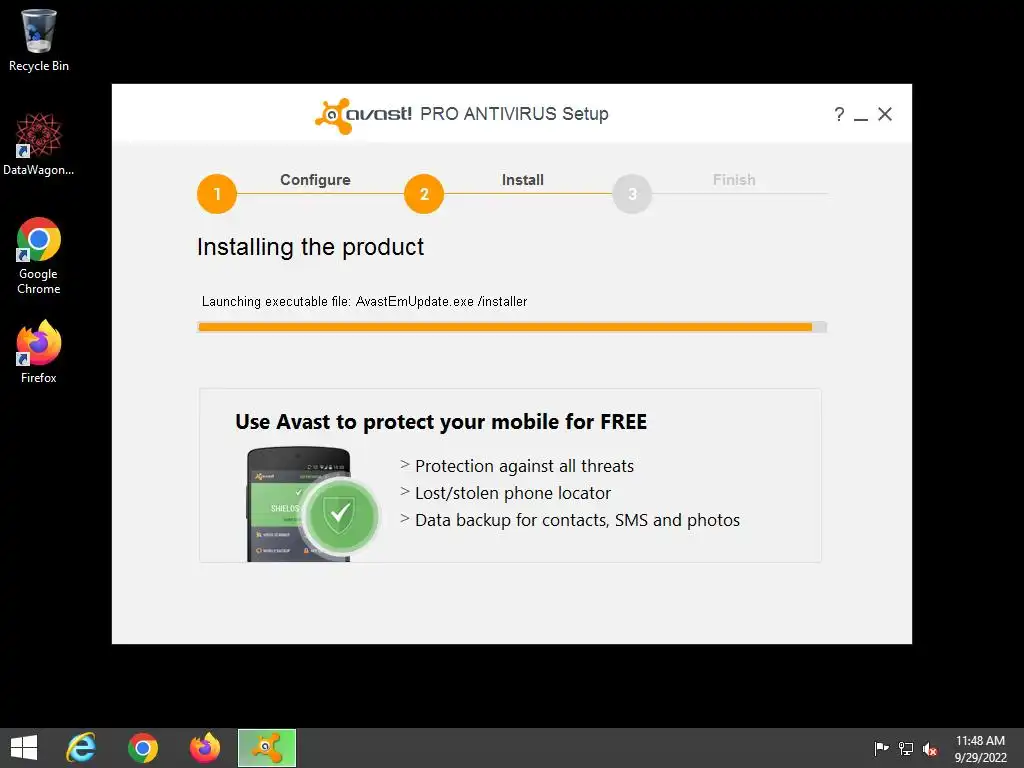Click the muted volume tray icon

(930, 749)
